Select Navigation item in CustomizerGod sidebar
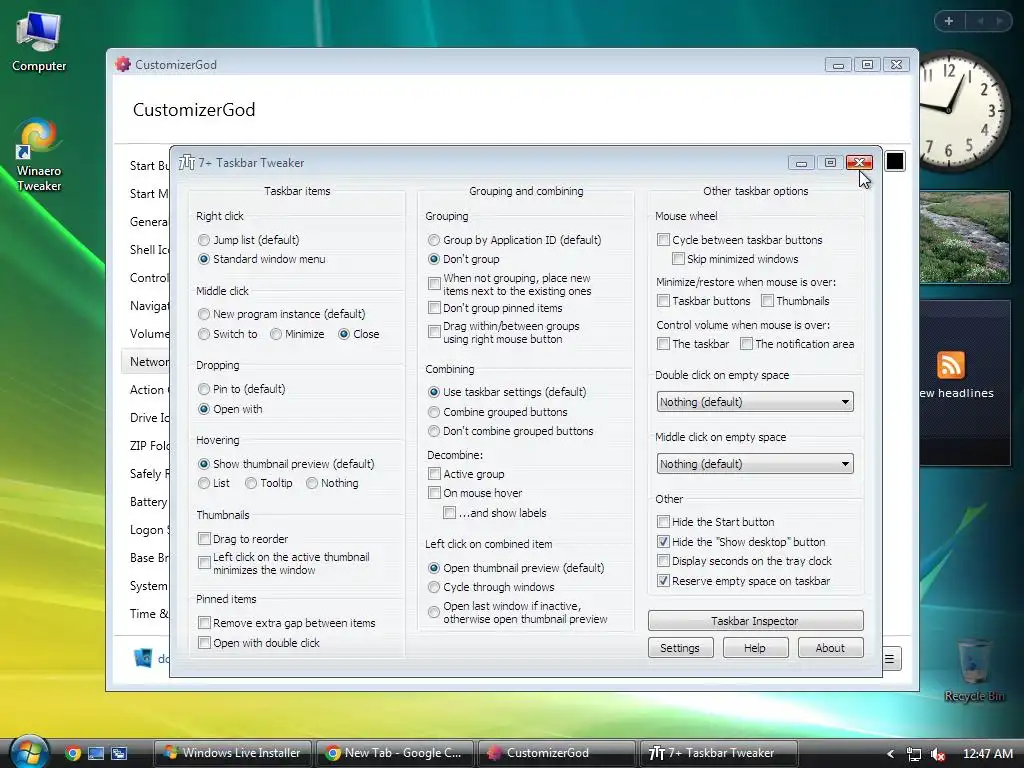The height and width of the screenshot is (768, 1024). pyautogui.click(x=148, y=306)
